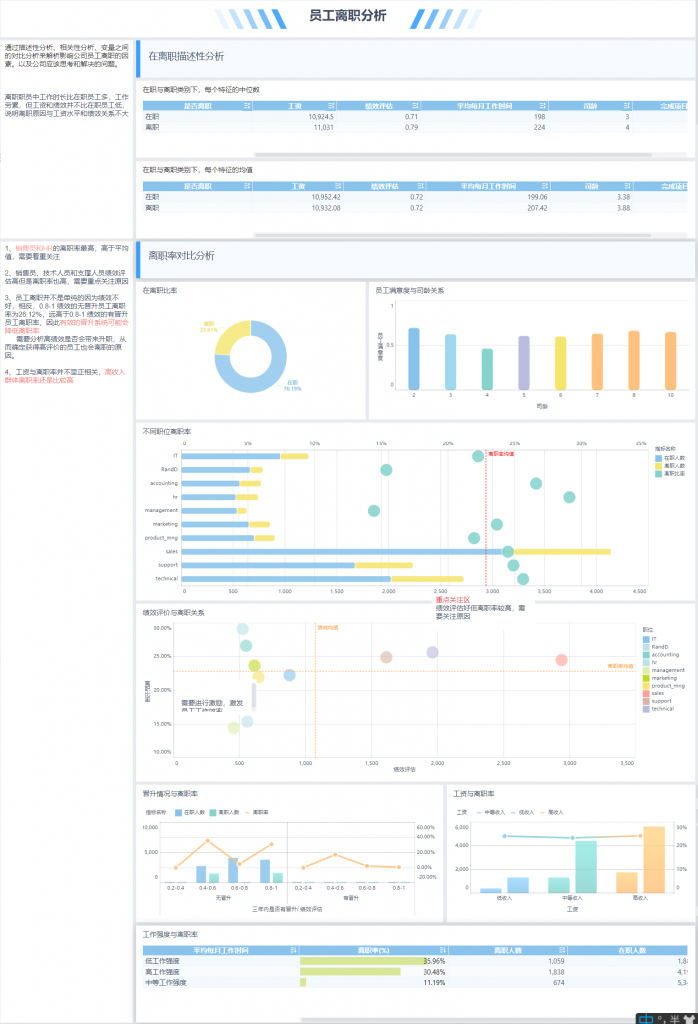Click the satisfaction bar for 司龄 10
Screen dimensions: 698x1024
671,361
